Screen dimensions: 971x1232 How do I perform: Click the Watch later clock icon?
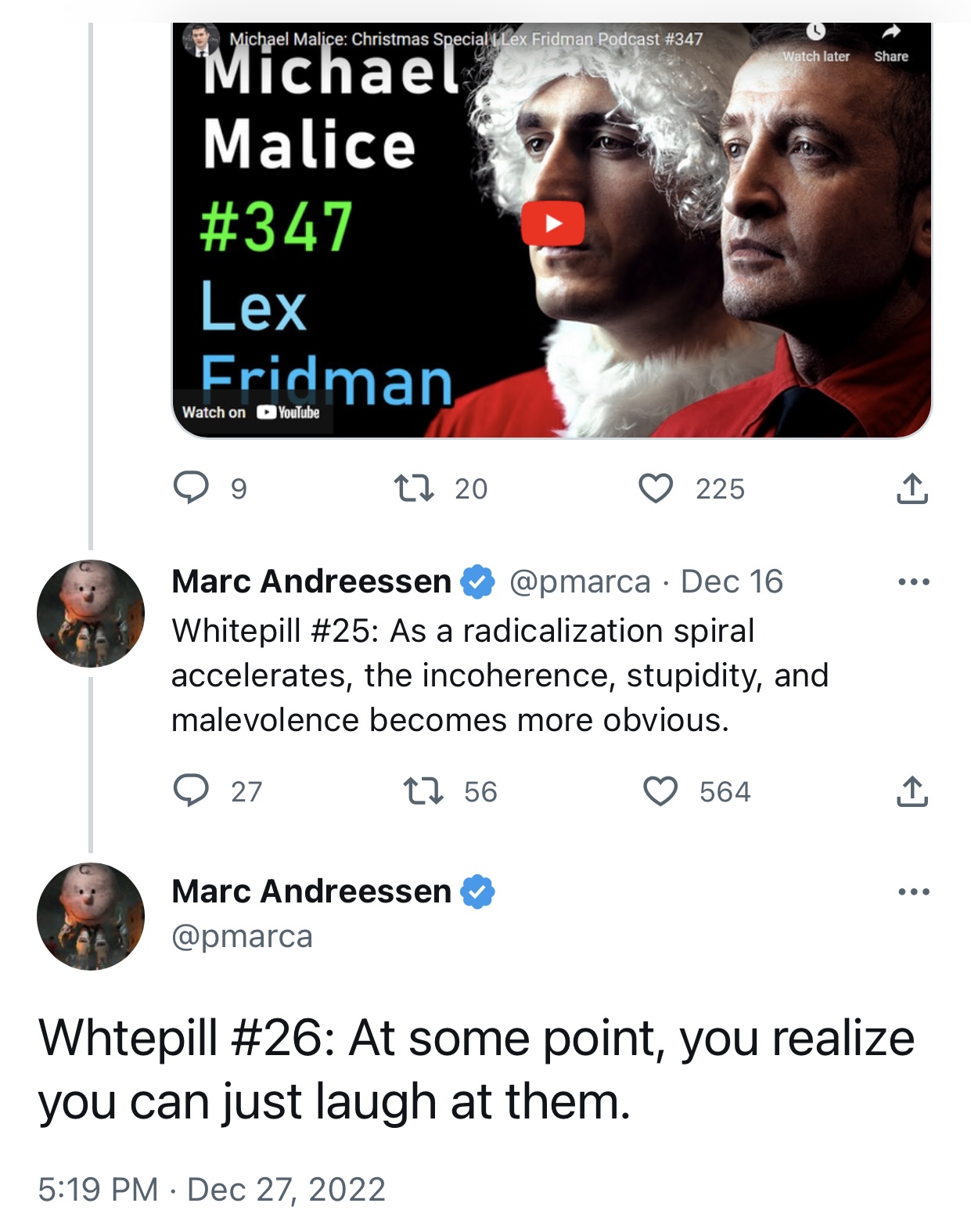point(815,32)
